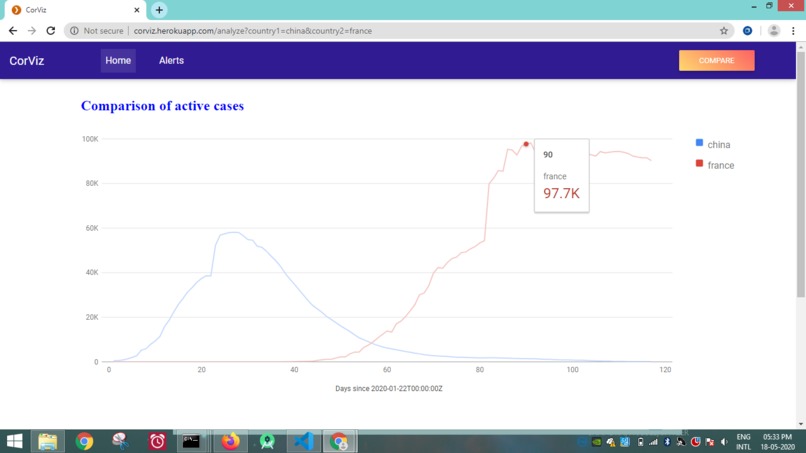Open Chrome's three-dot menu
Viewport: 806px width, 453px height.
tap(793, 31)
